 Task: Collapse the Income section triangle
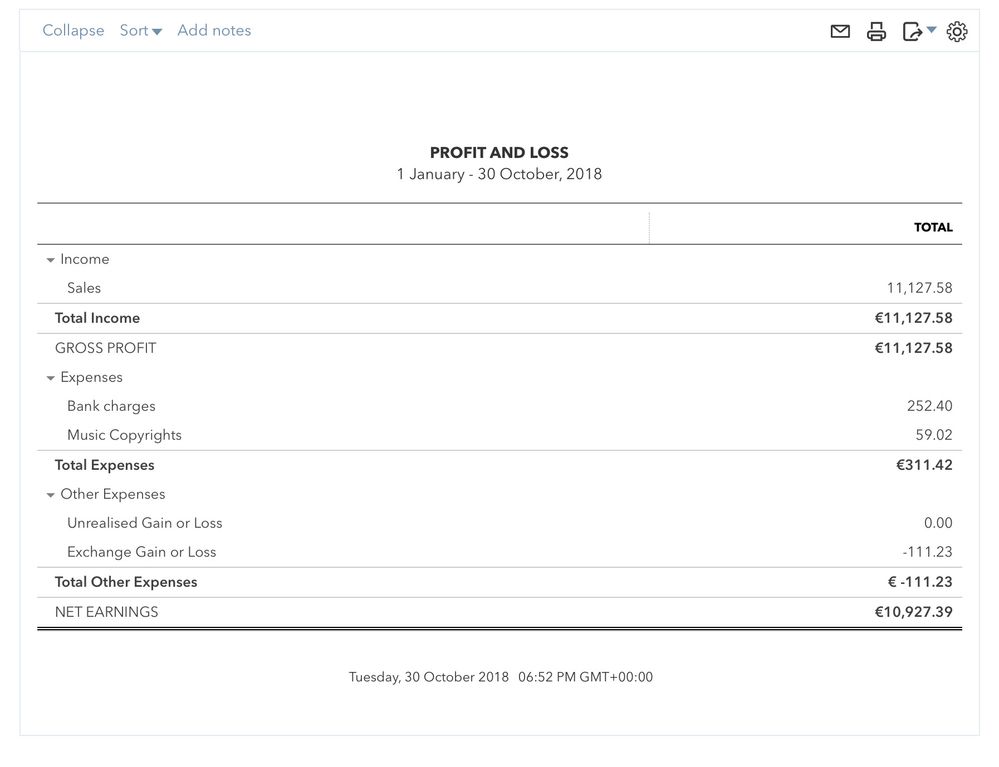coord(50,260)
